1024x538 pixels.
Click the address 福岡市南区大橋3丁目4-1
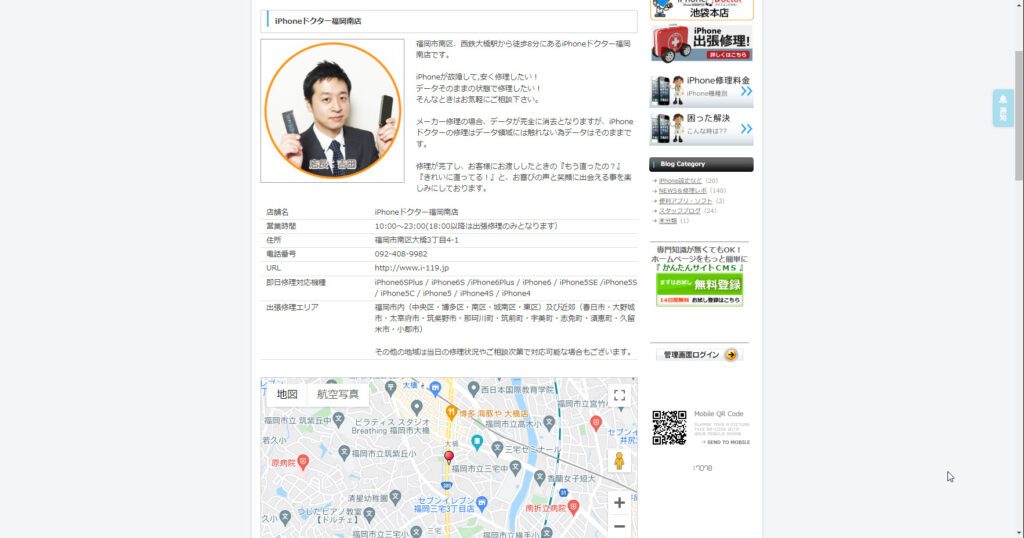[417, 240]
